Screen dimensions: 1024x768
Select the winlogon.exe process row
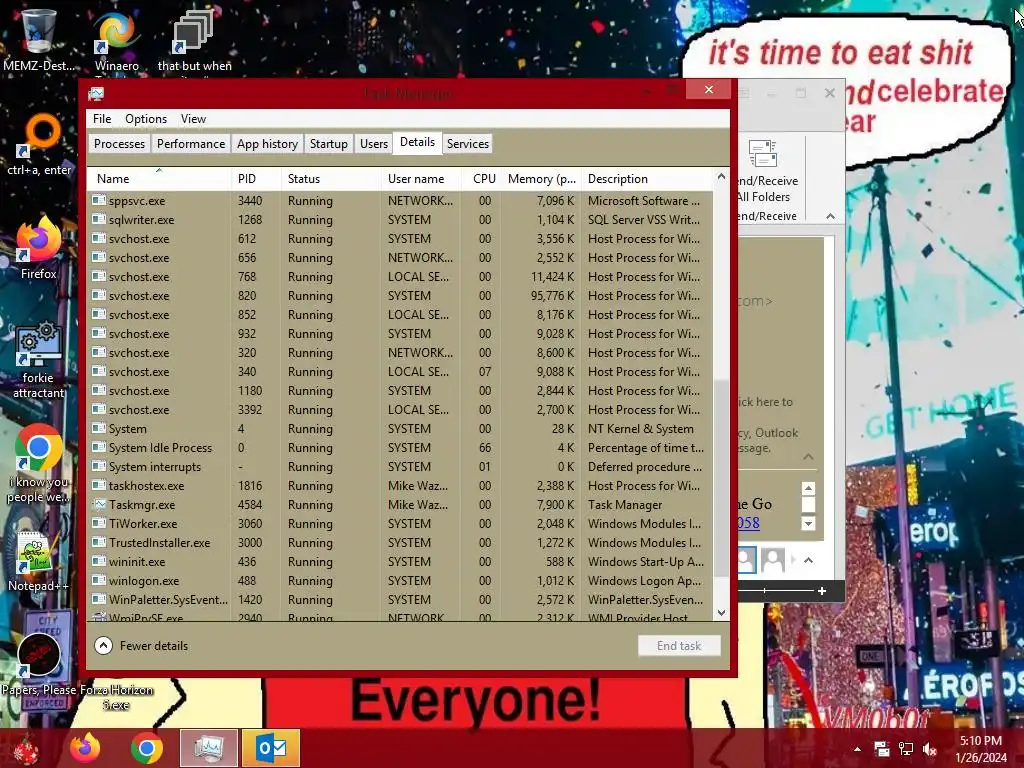tap(400, 581)
